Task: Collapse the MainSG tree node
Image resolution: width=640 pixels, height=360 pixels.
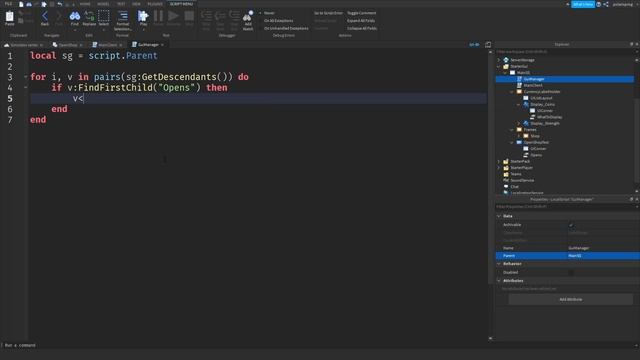Action: pos(505,73)
